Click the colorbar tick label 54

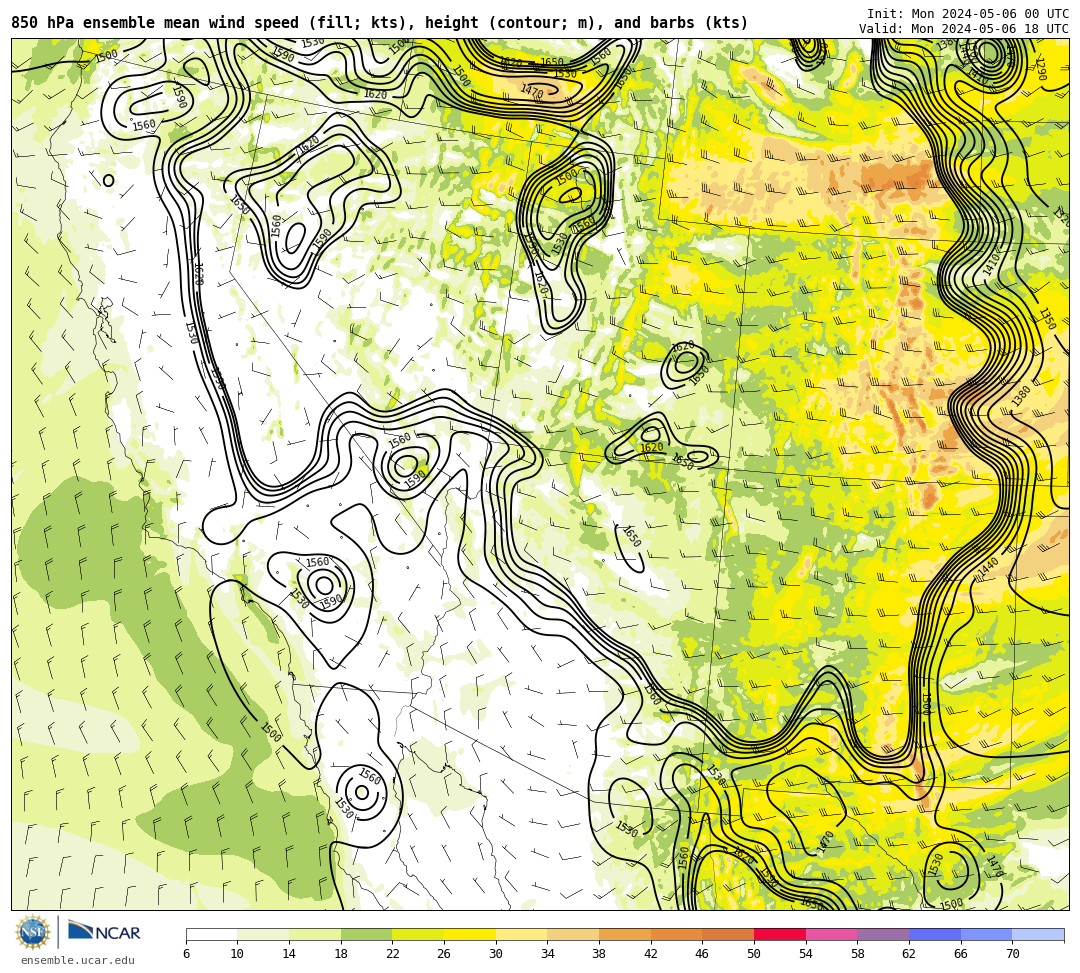click(806, 954)
